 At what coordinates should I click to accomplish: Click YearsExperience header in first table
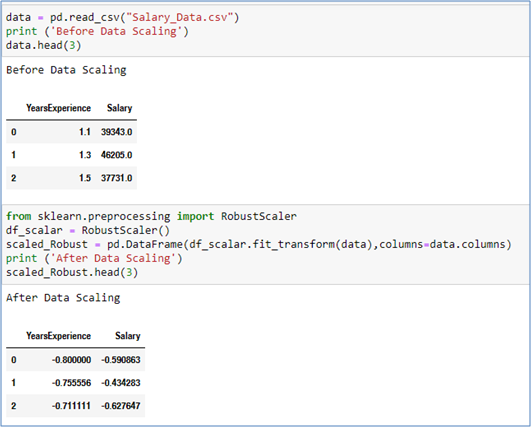coord(59,108)
